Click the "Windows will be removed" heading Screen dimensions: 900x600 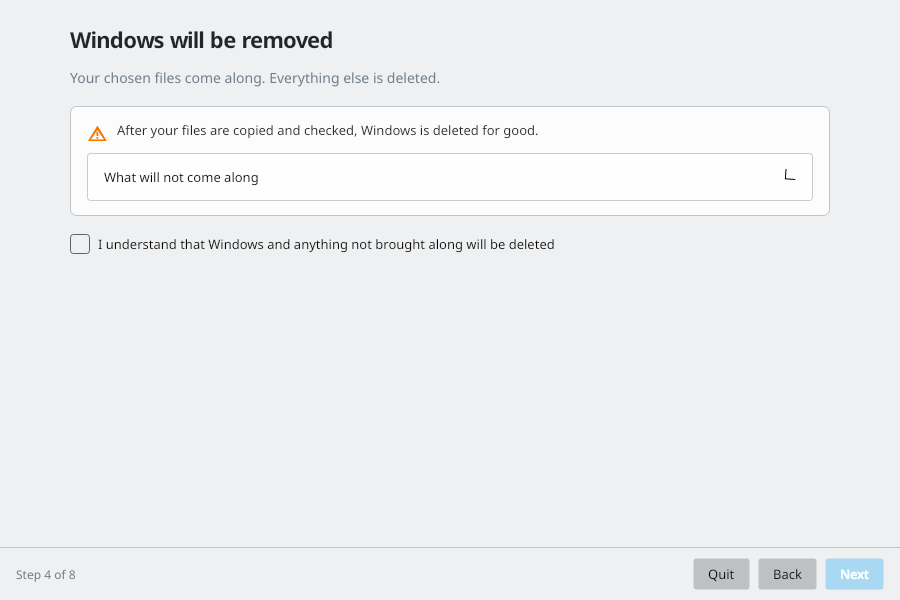pos(201,40)
